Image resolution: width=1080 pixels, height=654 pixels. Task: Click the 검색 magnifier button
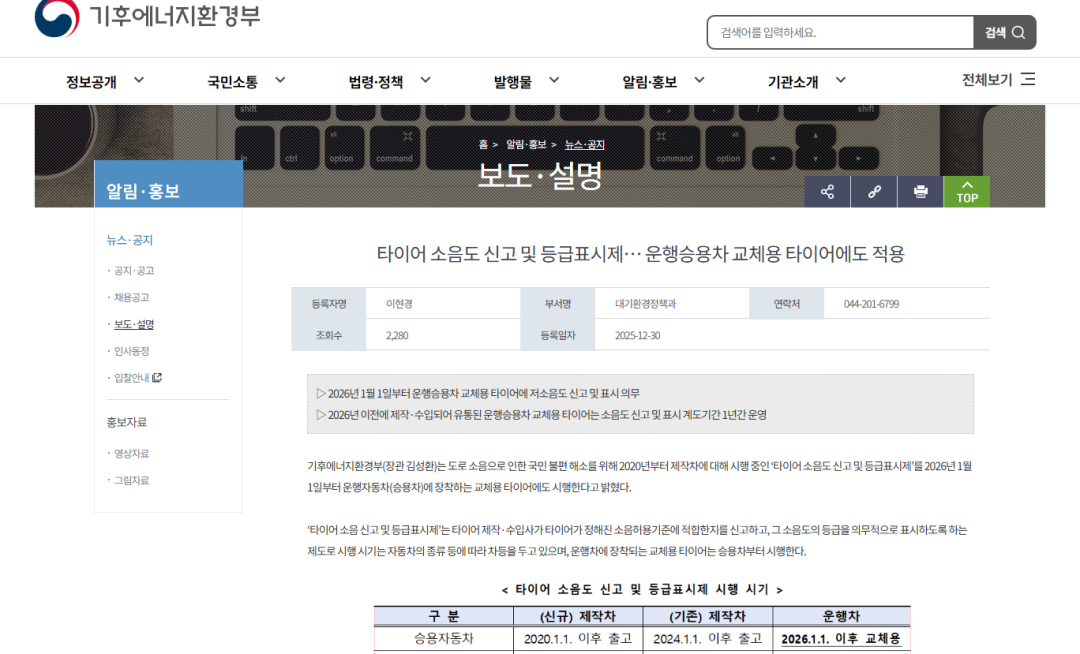[1004, 32]
